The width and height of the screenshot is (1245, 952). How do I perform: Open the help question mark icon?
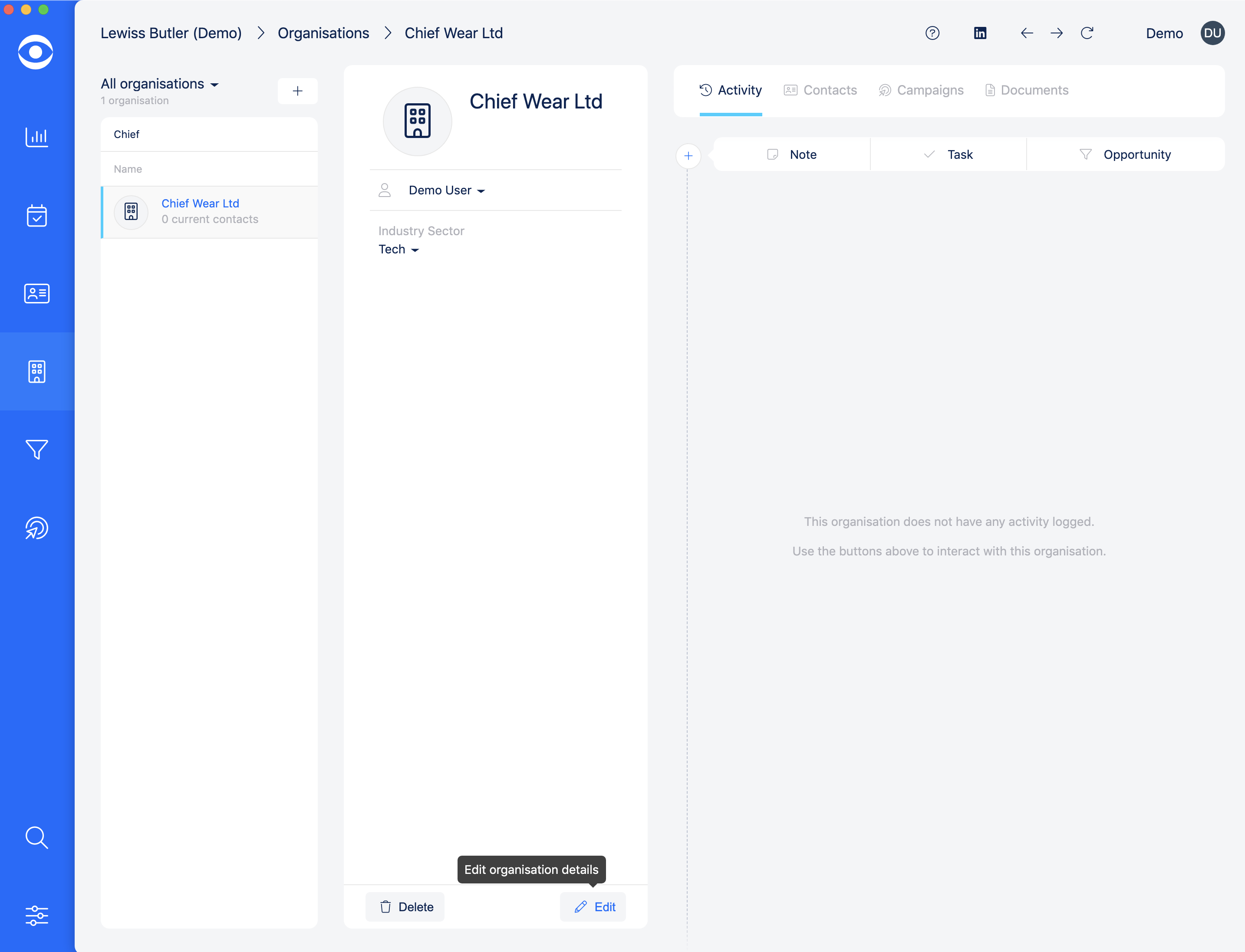[x=932, y=33]
